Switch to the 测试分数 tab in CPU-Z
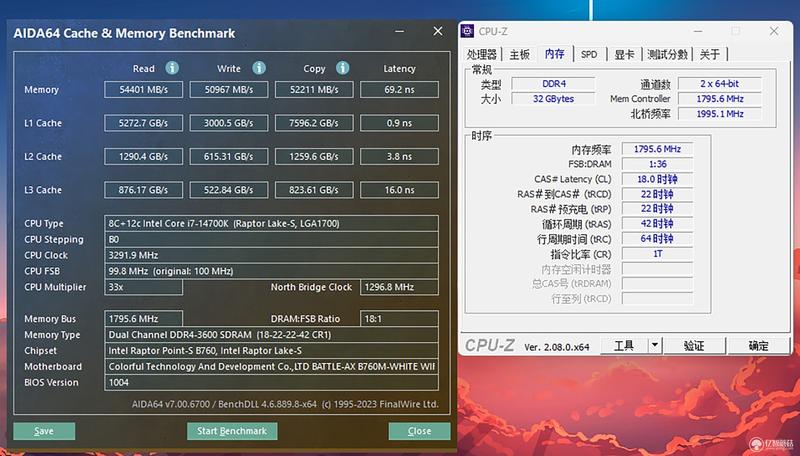 [x=668, y=54]
